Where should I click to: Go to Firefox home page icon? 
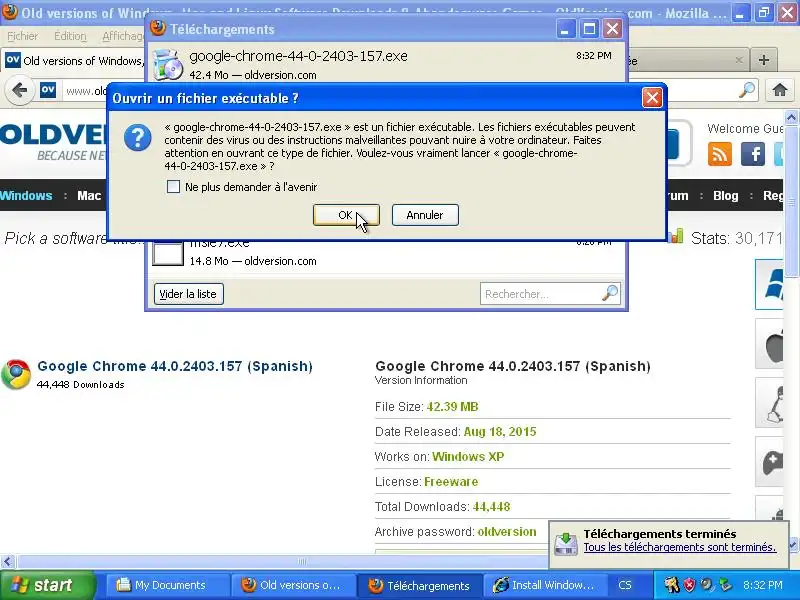[780, 90]
